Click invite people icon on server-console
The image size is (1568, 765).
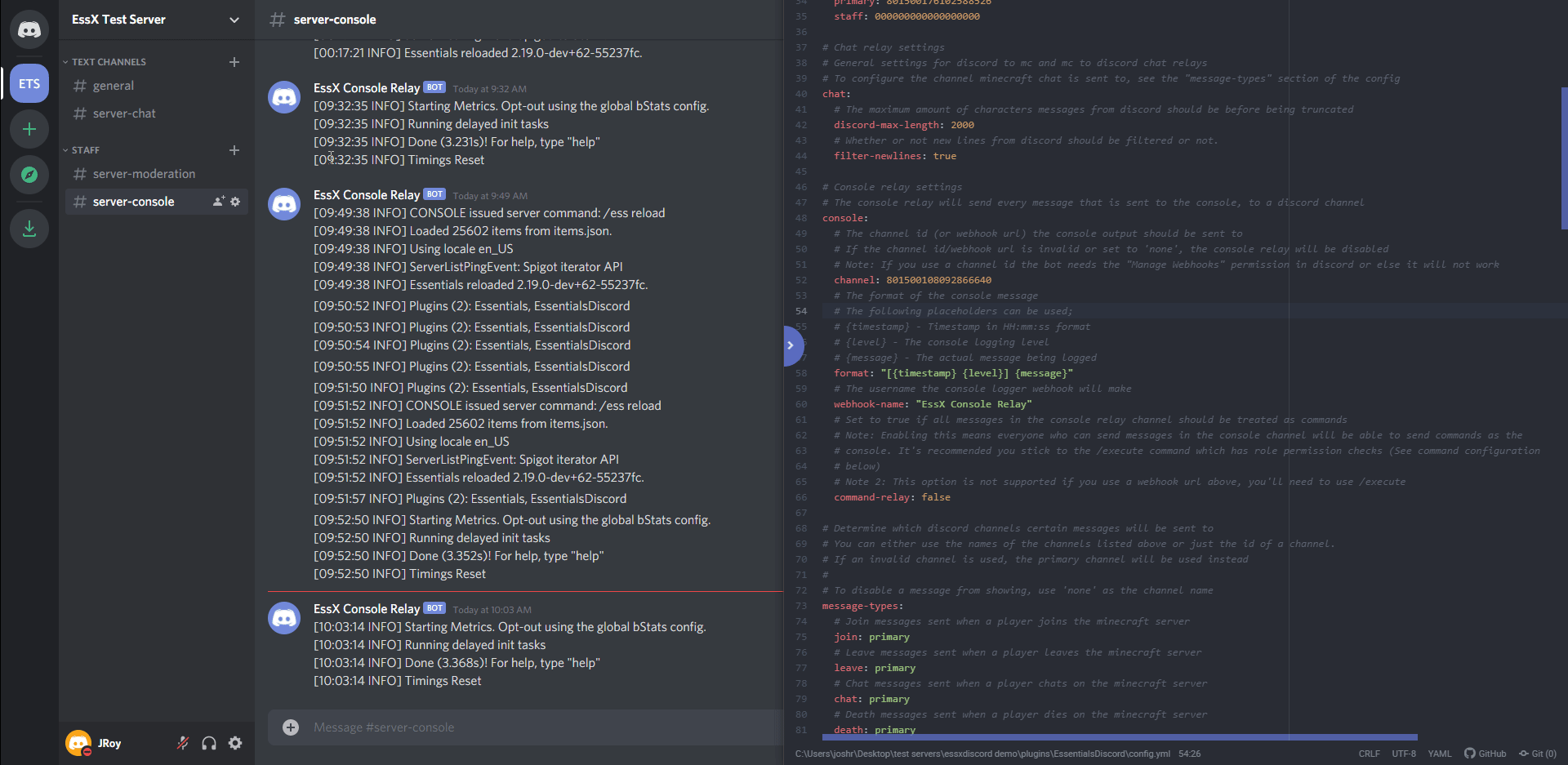[218, 202]
